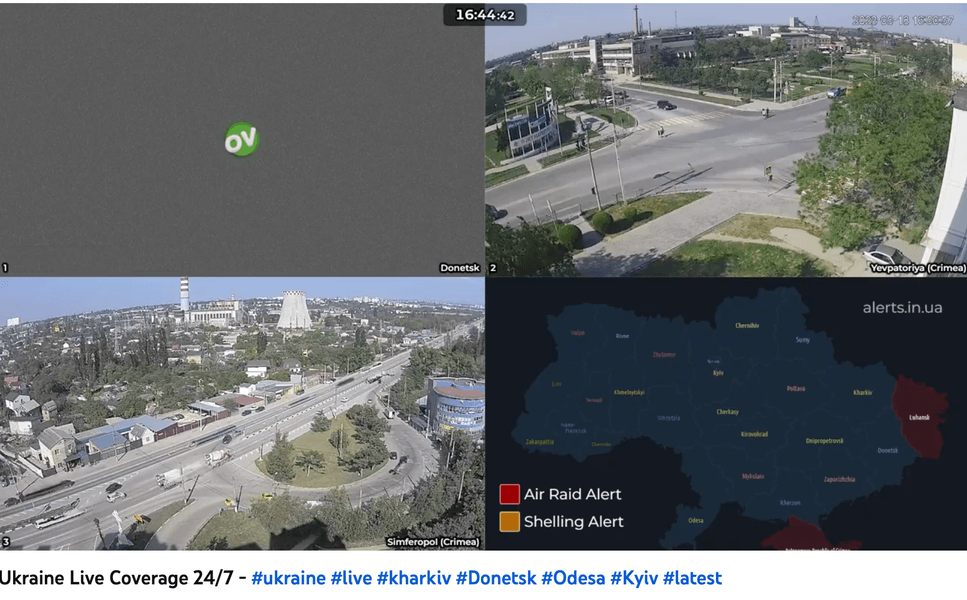This screenshot has height=600, width=967.
Task: Click the Kyiv label on alert map
Action: point(717,372)
